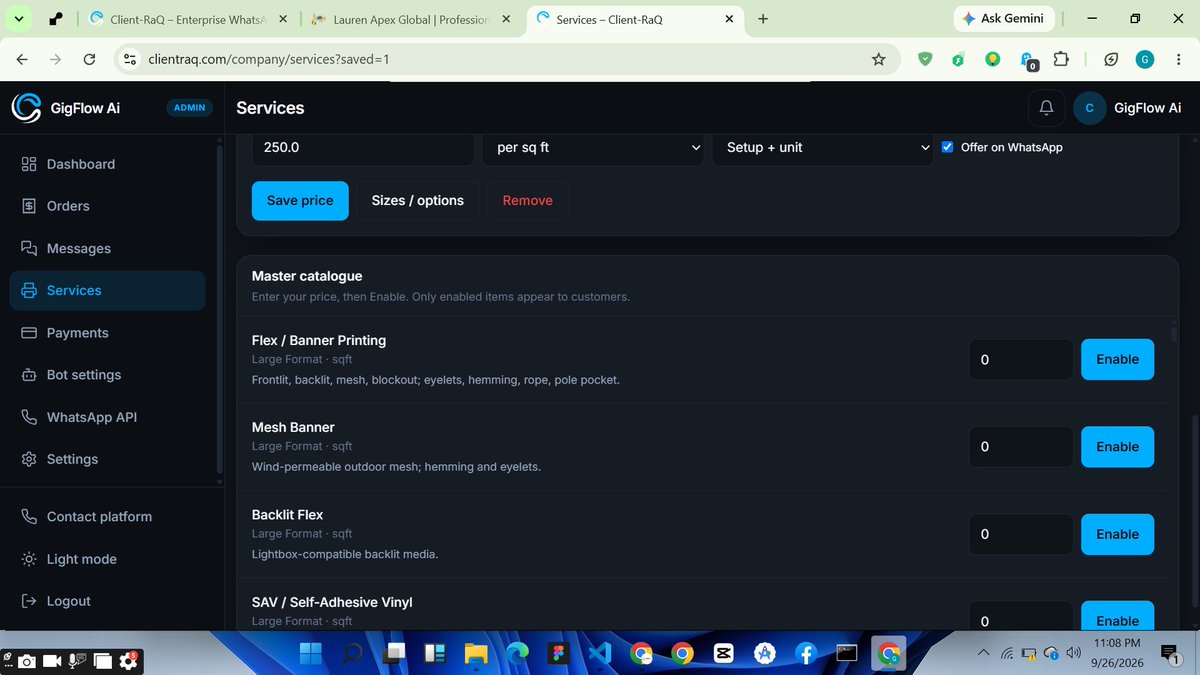Click the lightbulb extension icon
The width and height of the screenshot is (1200, 675).
click(993, 59)
